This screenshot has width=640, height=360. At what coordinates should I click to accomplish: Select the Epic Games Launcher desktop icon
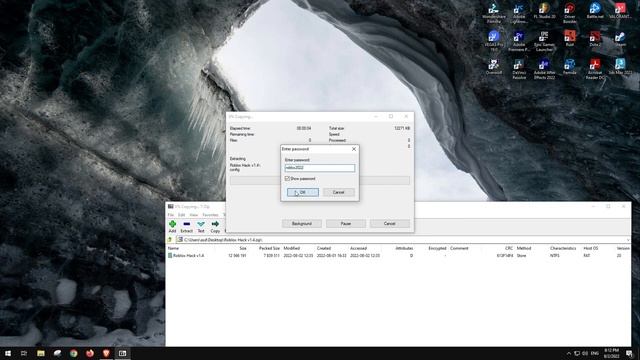(x=544, y=41)
